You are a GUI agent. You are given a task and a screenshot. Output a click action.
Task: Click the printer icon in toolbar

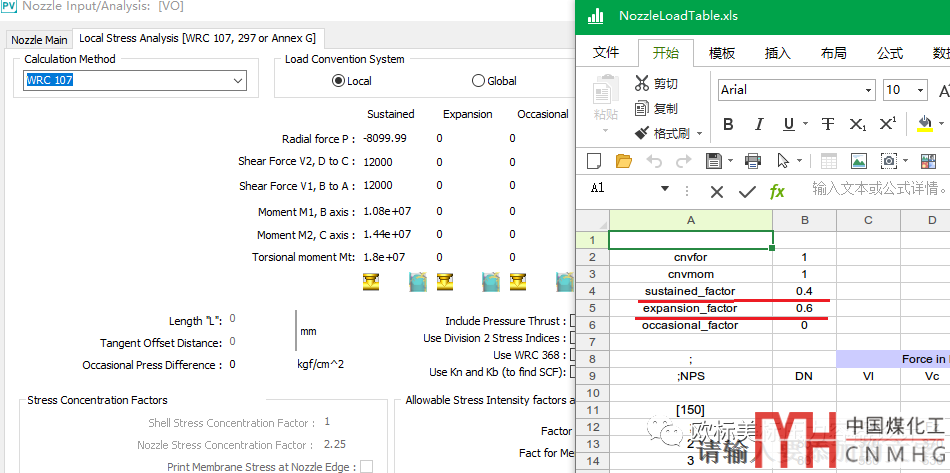(x=753, y=160)
